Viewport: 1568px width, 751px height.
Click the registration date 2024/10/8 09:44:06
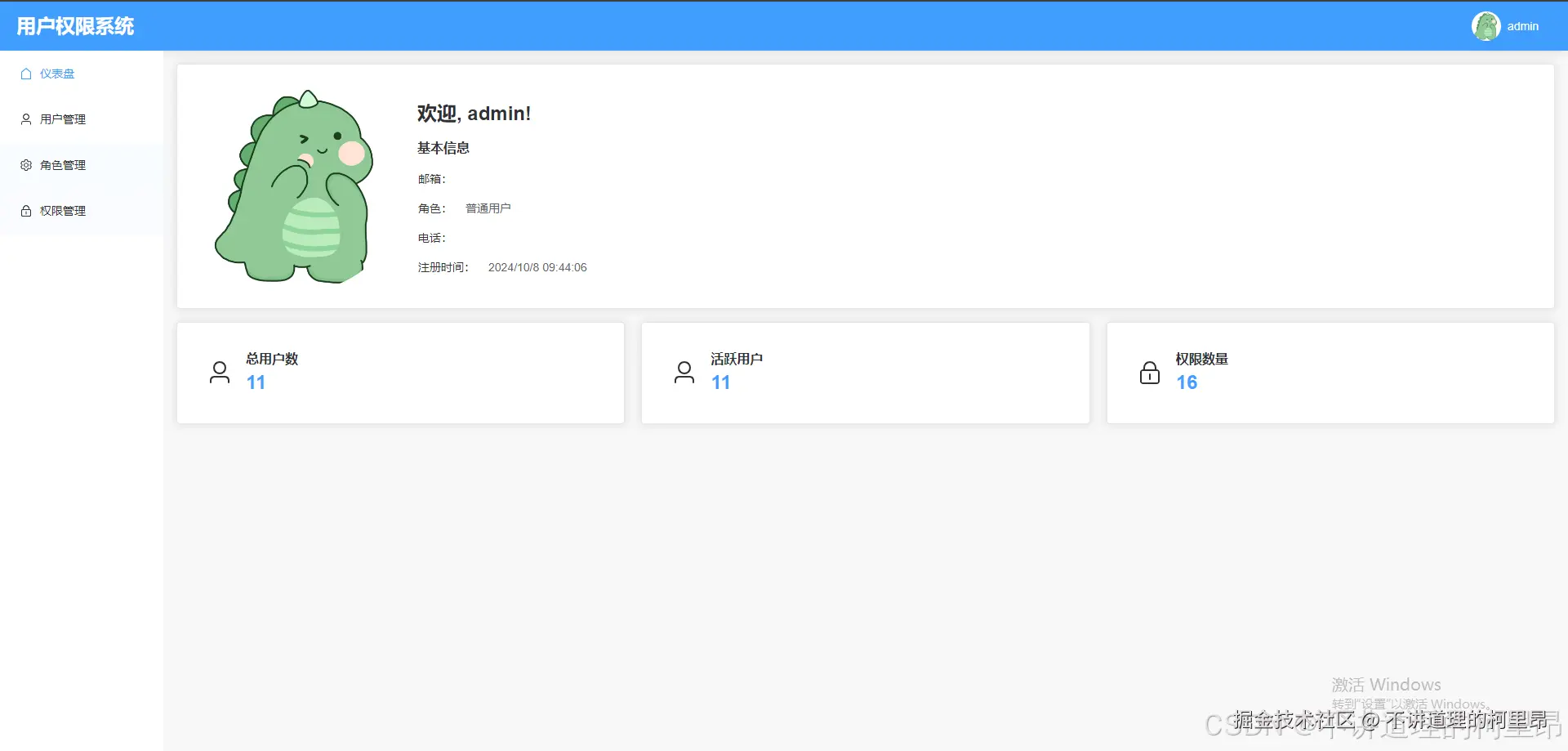click(537, 267)
